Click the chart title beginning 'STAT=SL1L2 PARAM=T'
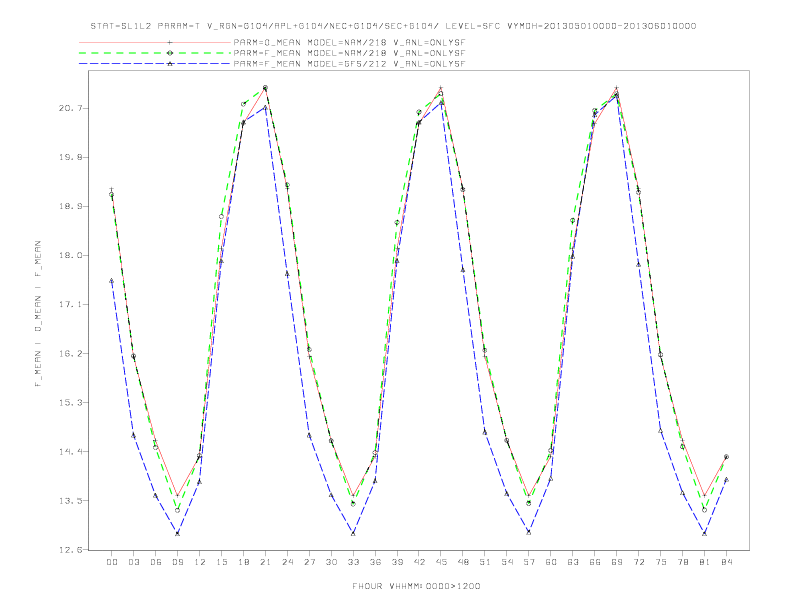This screenshot has height=612, width=792. click(x=393, y=26)
